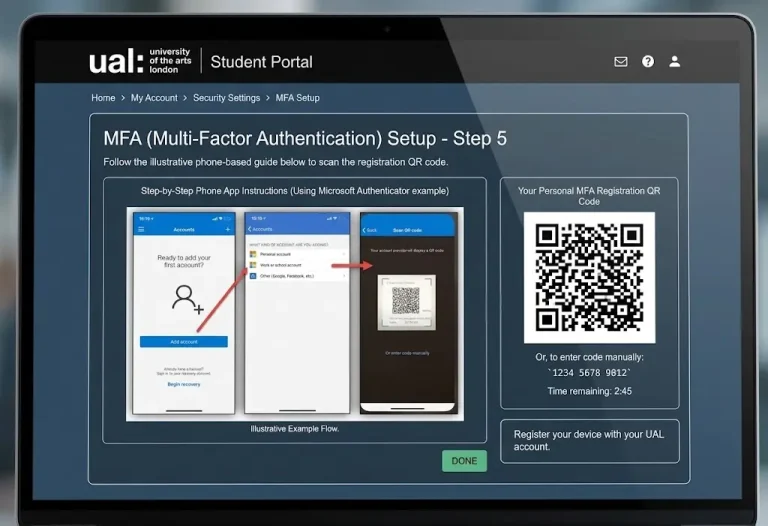Open Security Settings breadcrumb link
The image size is (768, 526).
226,98
